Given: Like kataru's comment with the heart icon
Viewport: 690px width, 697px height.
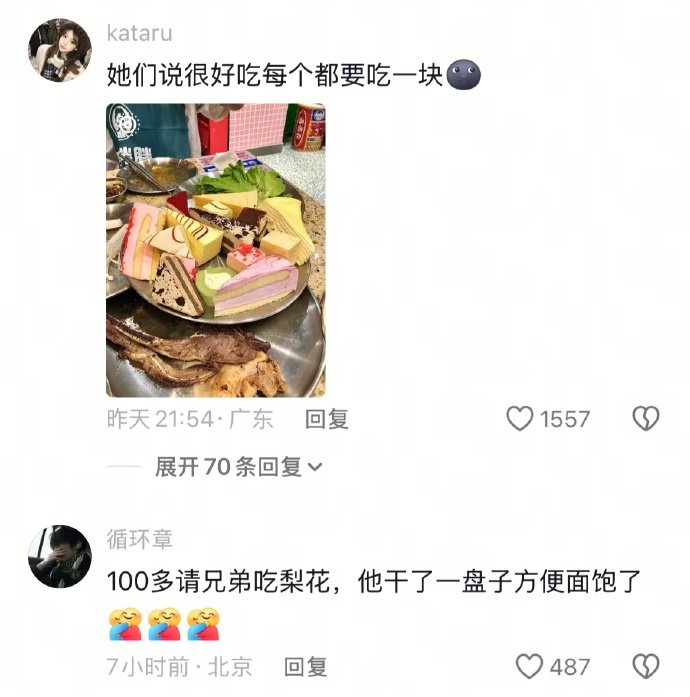Looking at the screenshot, I should 519,419.
